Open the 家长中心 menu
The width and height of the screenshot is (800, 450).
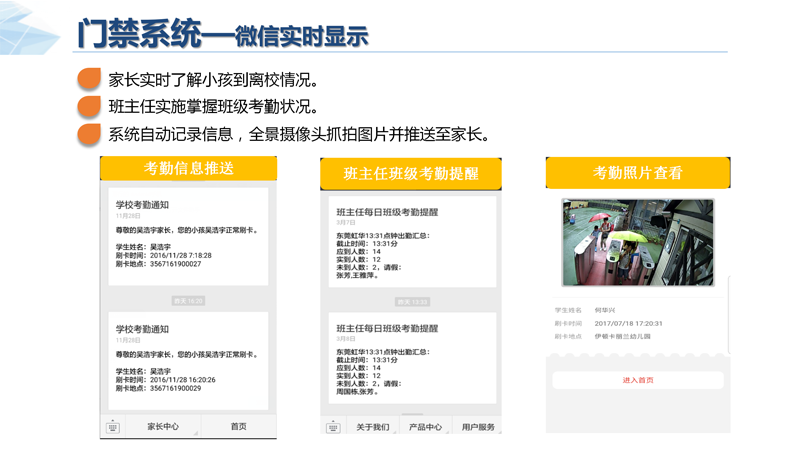(162, 427)
